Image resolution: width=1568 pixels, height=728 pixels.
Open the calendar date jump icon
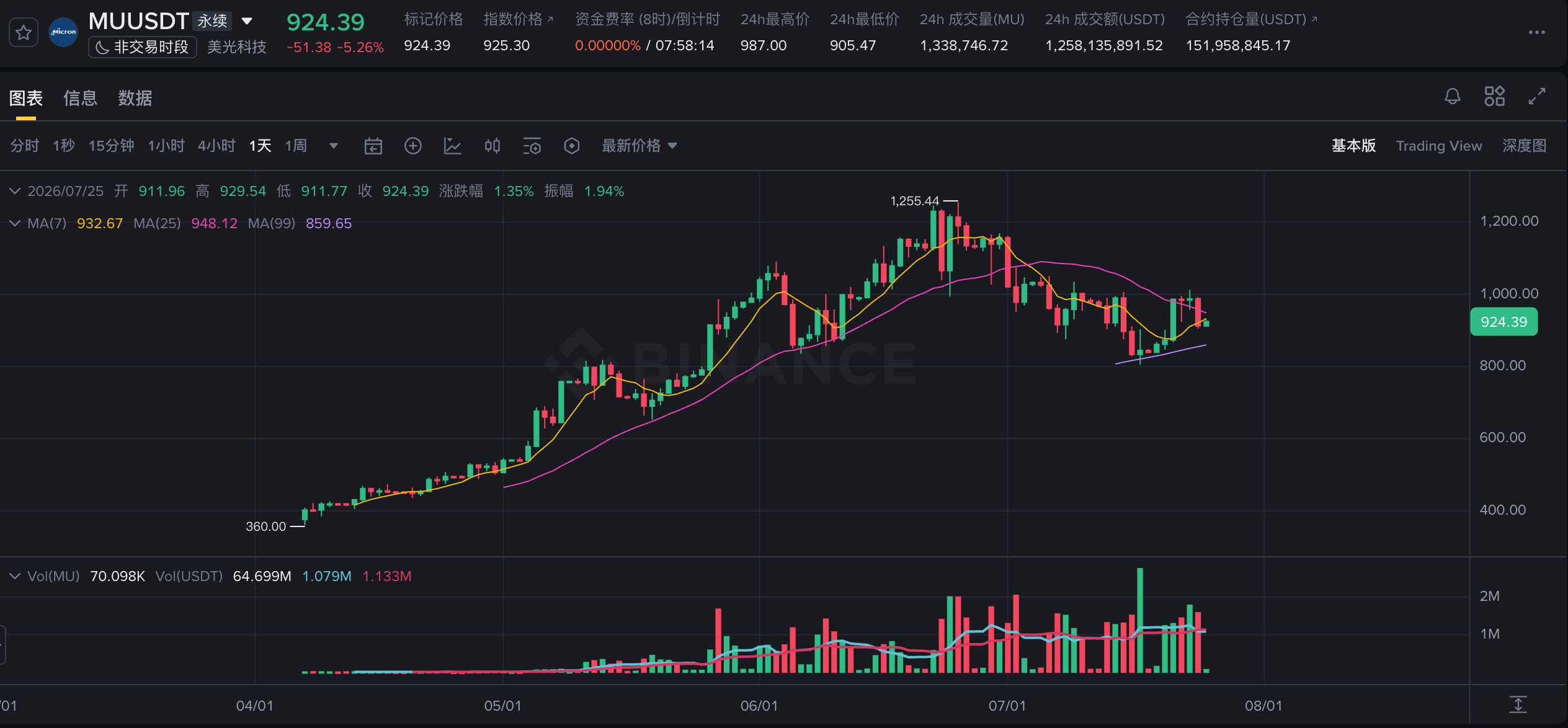pos(373,146)
